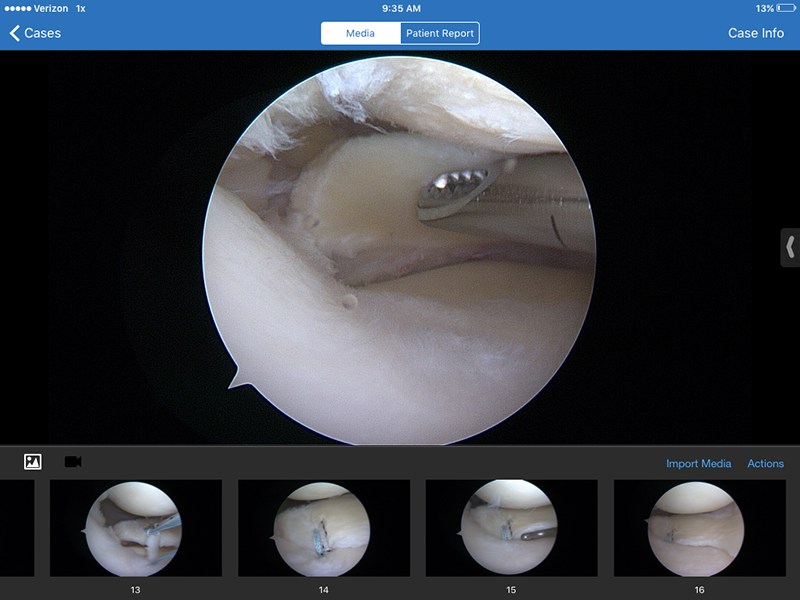Show videos with the camera filter icon

(x=73, y=462)
